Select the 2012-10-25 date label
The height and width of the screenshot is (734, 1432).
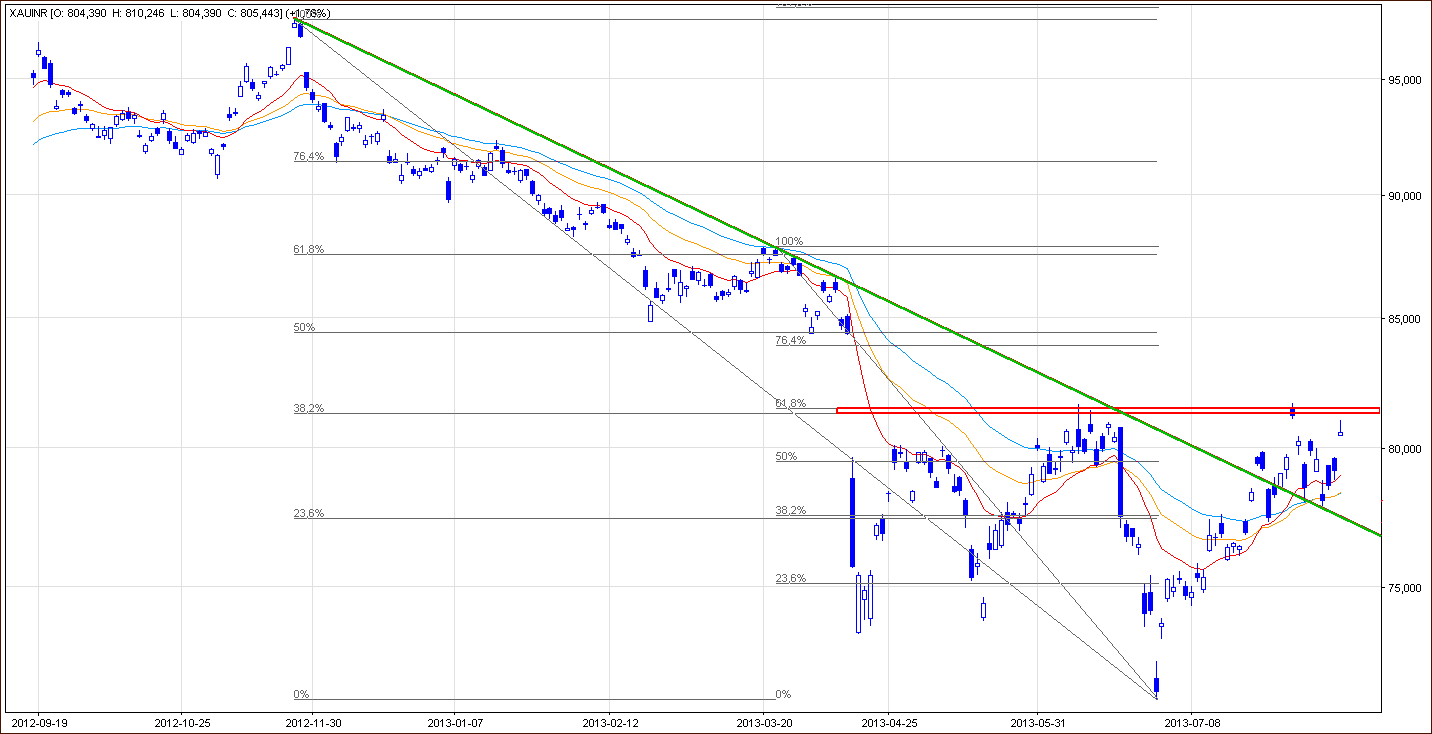(181, 721)
